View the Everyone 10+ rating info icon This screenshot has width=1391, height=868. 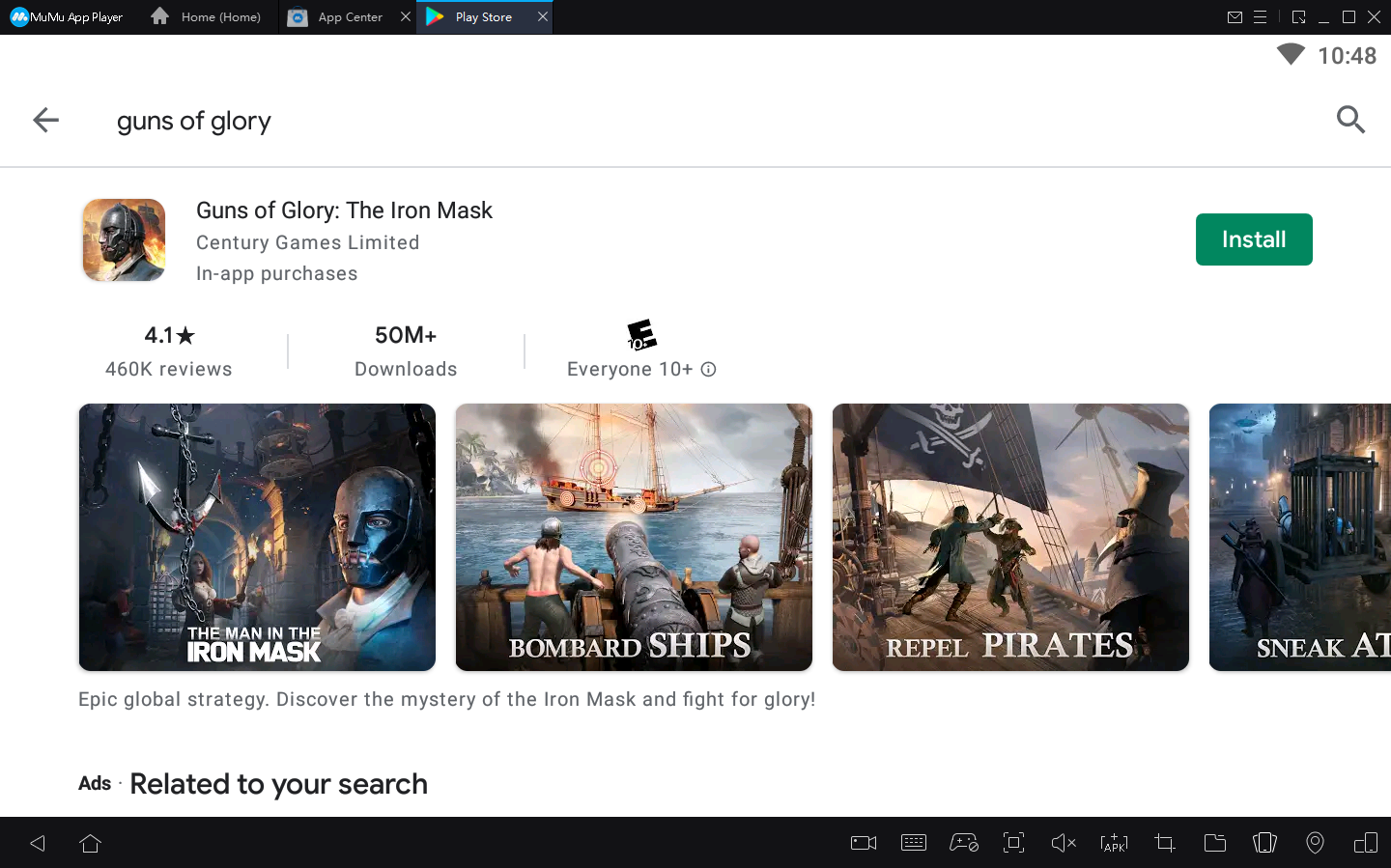708,369
